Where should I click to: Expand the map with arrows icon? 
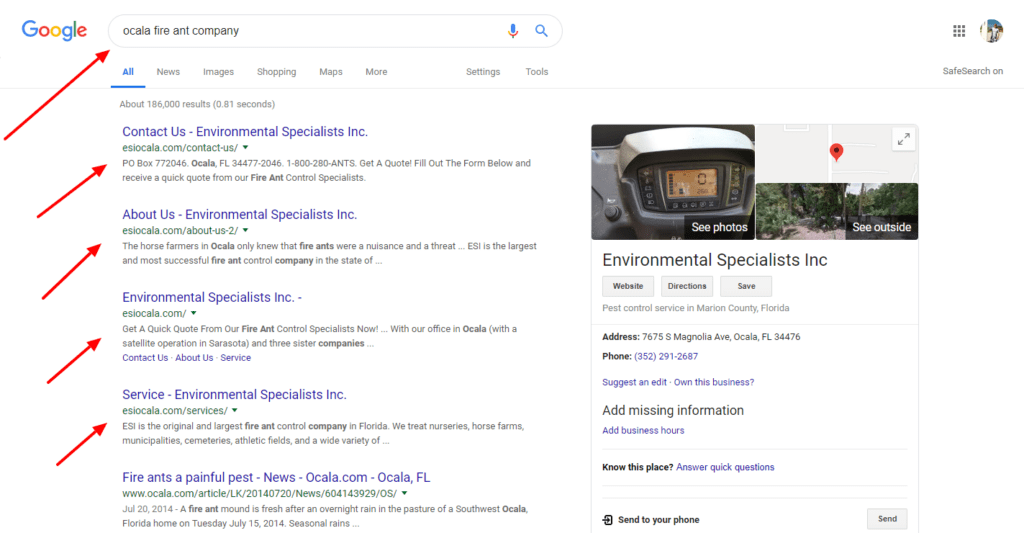[904, 139]
